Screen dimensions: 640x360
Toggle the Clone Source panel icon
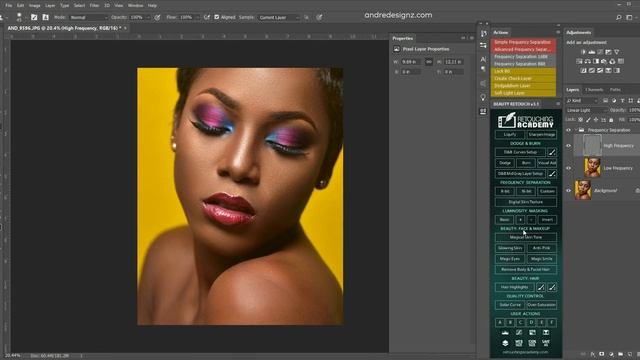45,17
